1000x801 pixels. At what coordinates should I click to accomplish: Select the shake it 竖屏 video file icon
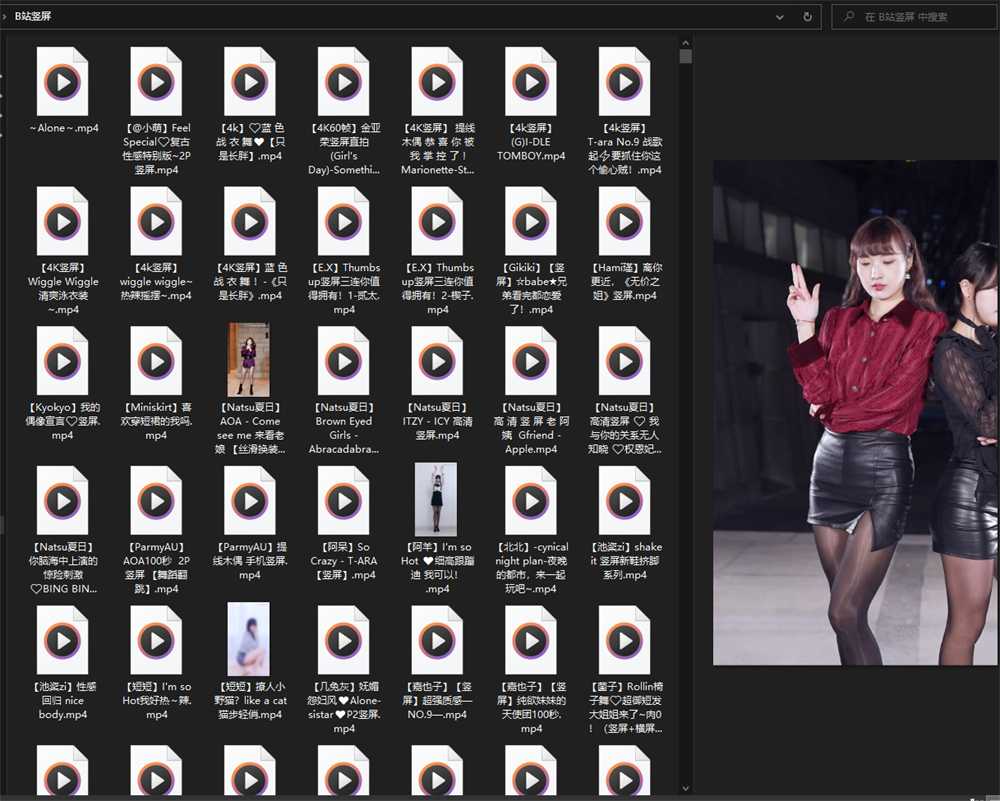click(624, 501)
